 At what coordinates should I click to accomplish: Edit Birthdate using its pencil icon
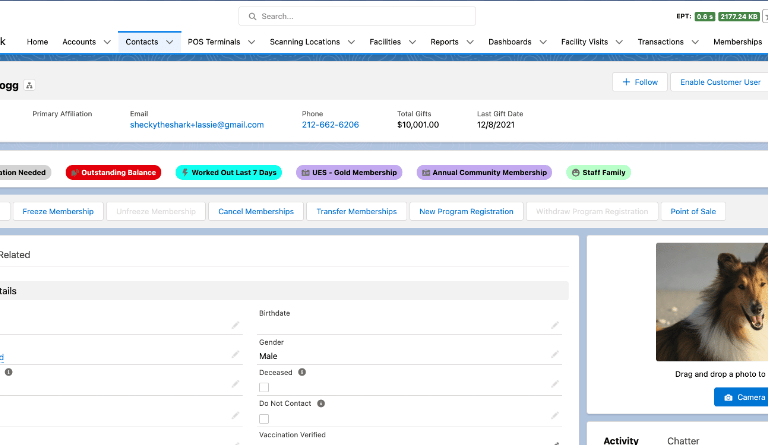[555, 325]
